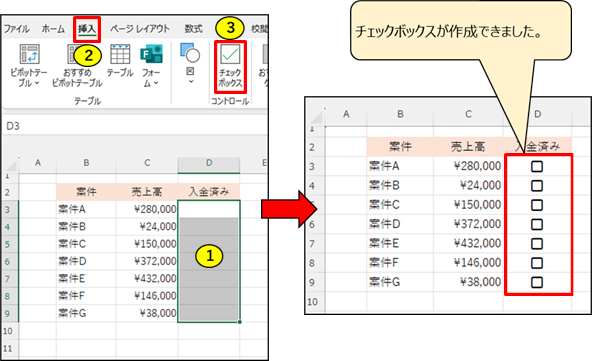Click cell 案件B in left sheet
This screenshot has height=361, width=592.
(x=86, y=227)
